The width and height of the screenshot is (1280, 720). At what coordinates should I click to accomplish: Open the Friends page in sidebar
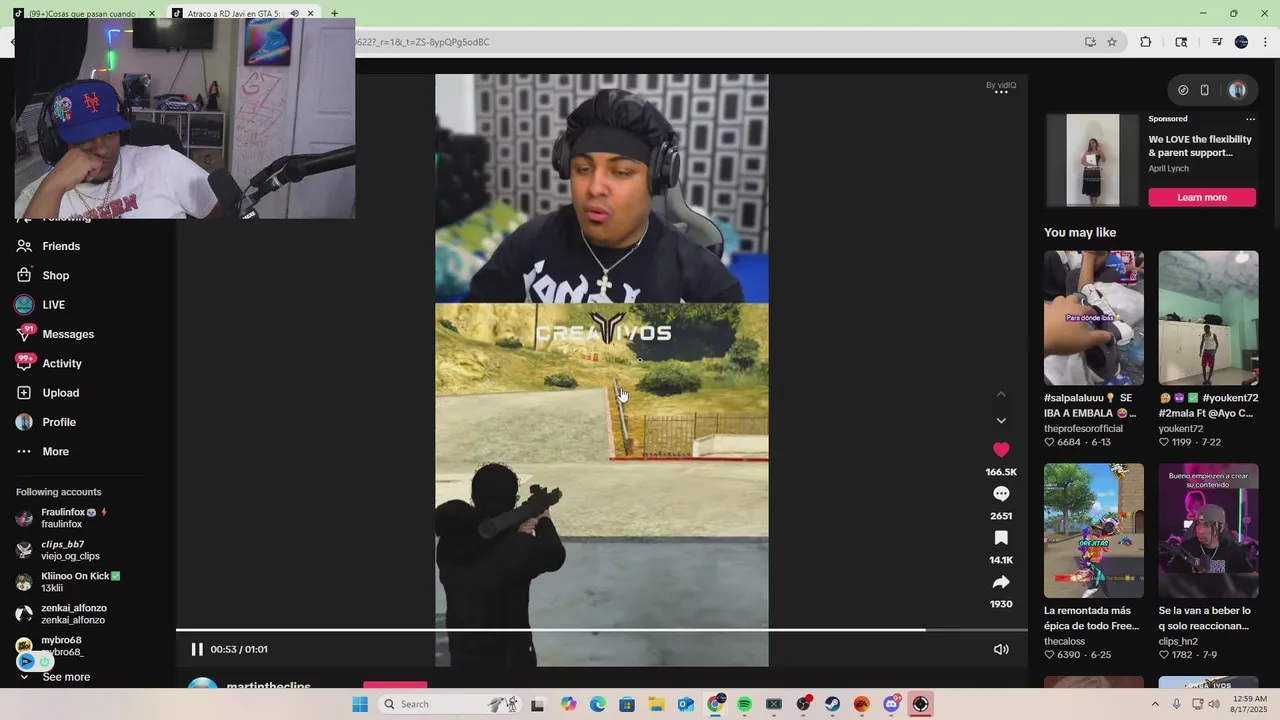coord(47,246)
